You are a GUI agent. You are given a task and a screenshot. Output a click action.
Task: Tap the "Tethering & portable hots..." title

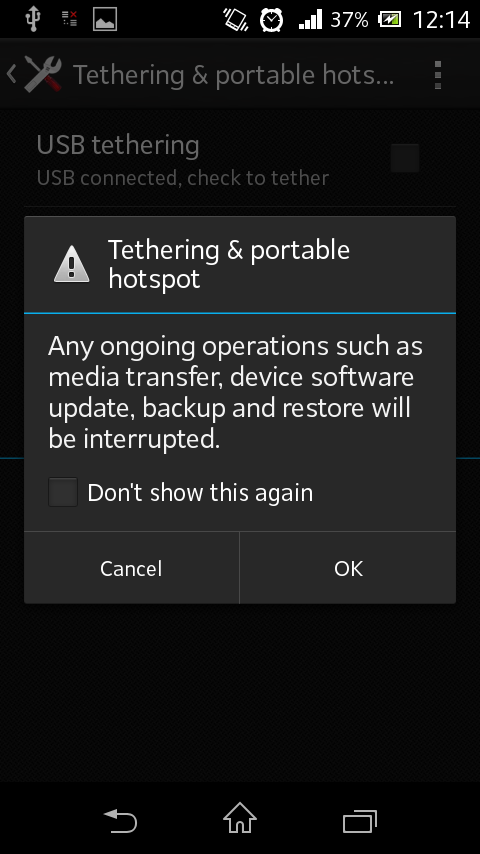click(233, 75)
